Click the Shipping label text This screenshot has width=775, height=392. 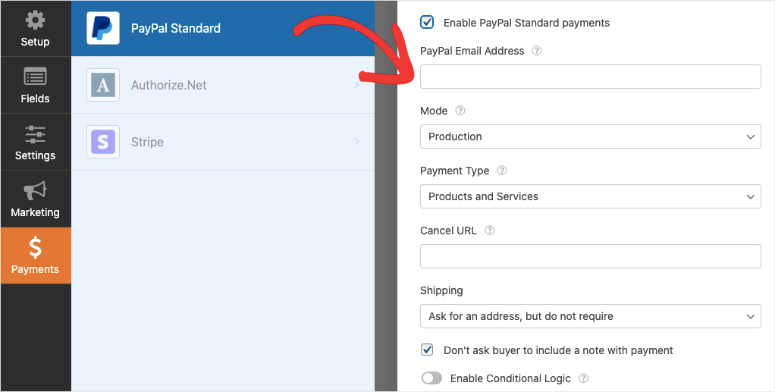point(441,290)
